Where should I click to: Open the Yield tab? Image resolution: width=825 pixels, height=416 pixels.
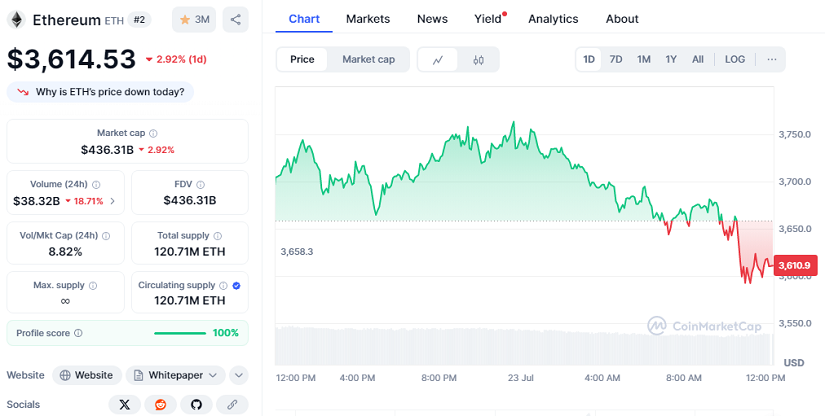tap(488, 19)
